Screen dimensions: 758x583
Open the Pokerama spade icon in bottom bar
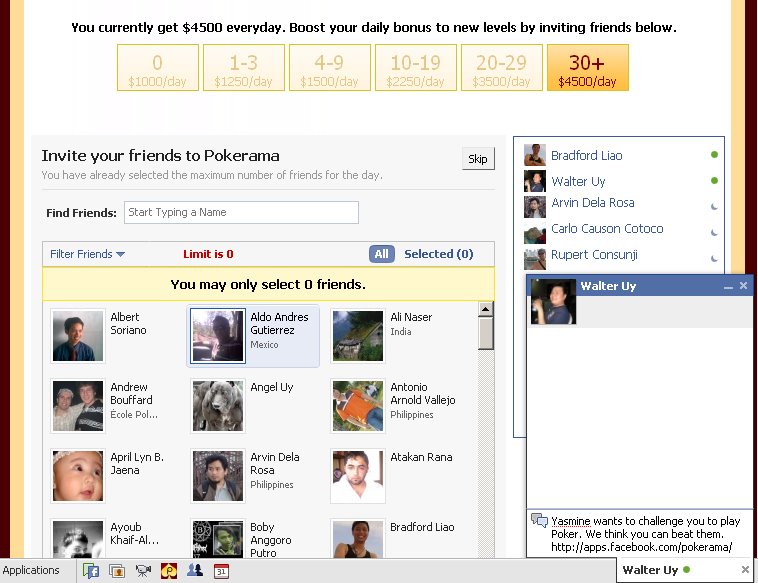[169, 571]
